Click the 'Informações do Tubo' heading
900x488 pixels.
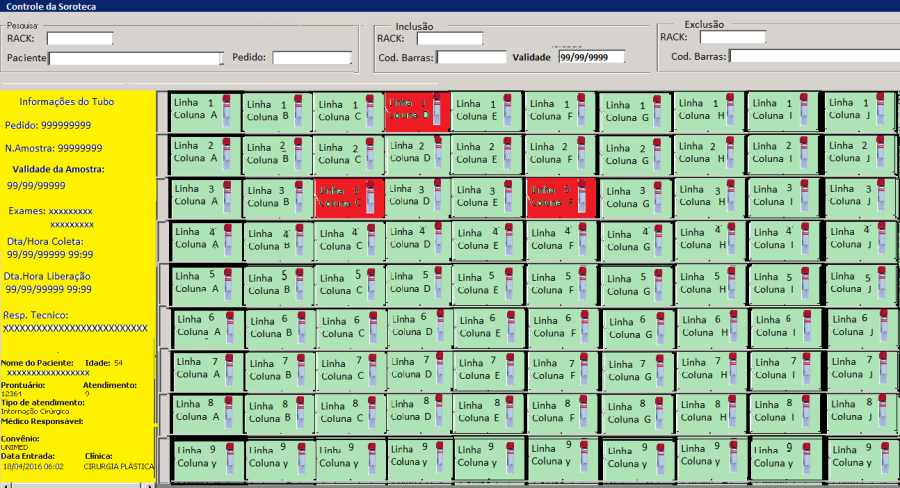tap(67, 102)
